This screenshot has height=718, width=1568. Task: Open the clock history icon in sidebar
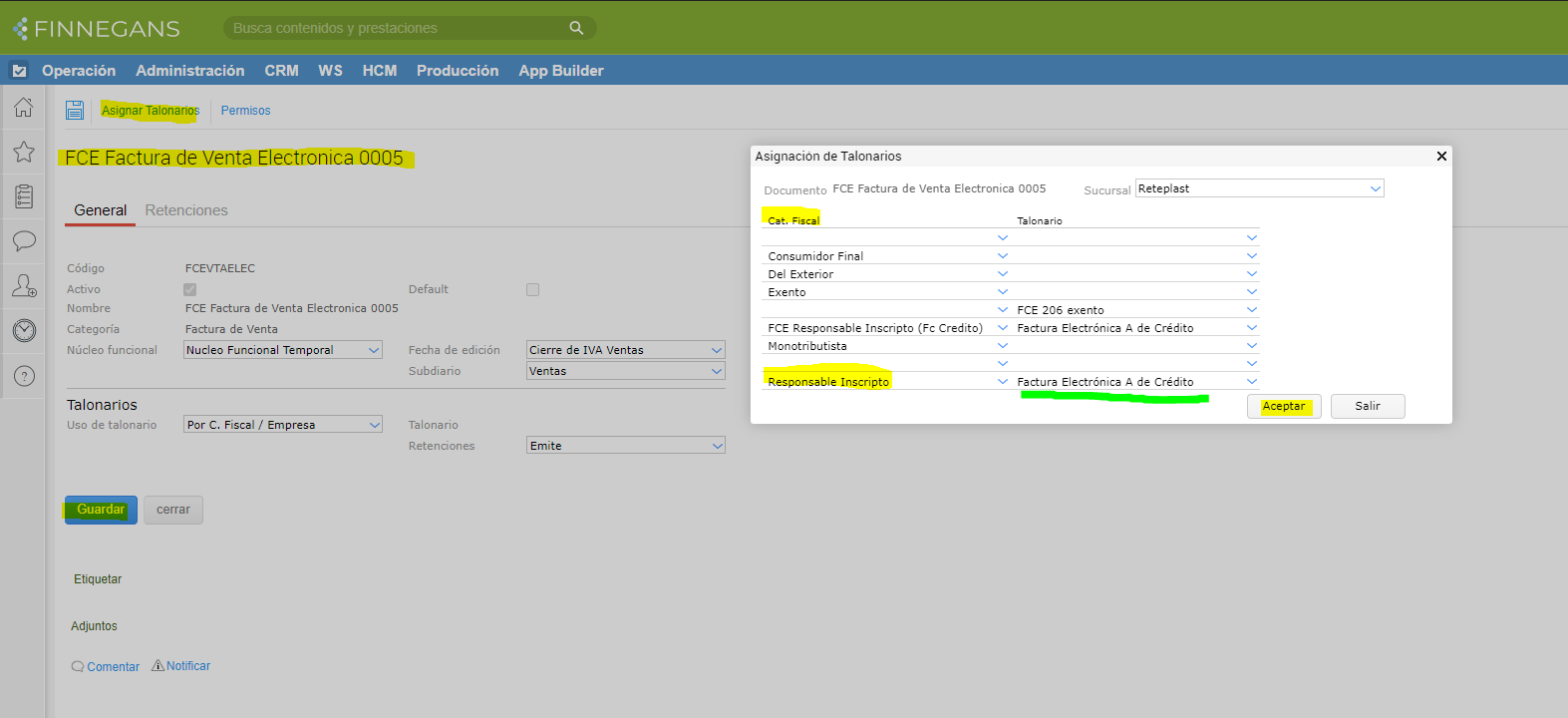[24, 330]
